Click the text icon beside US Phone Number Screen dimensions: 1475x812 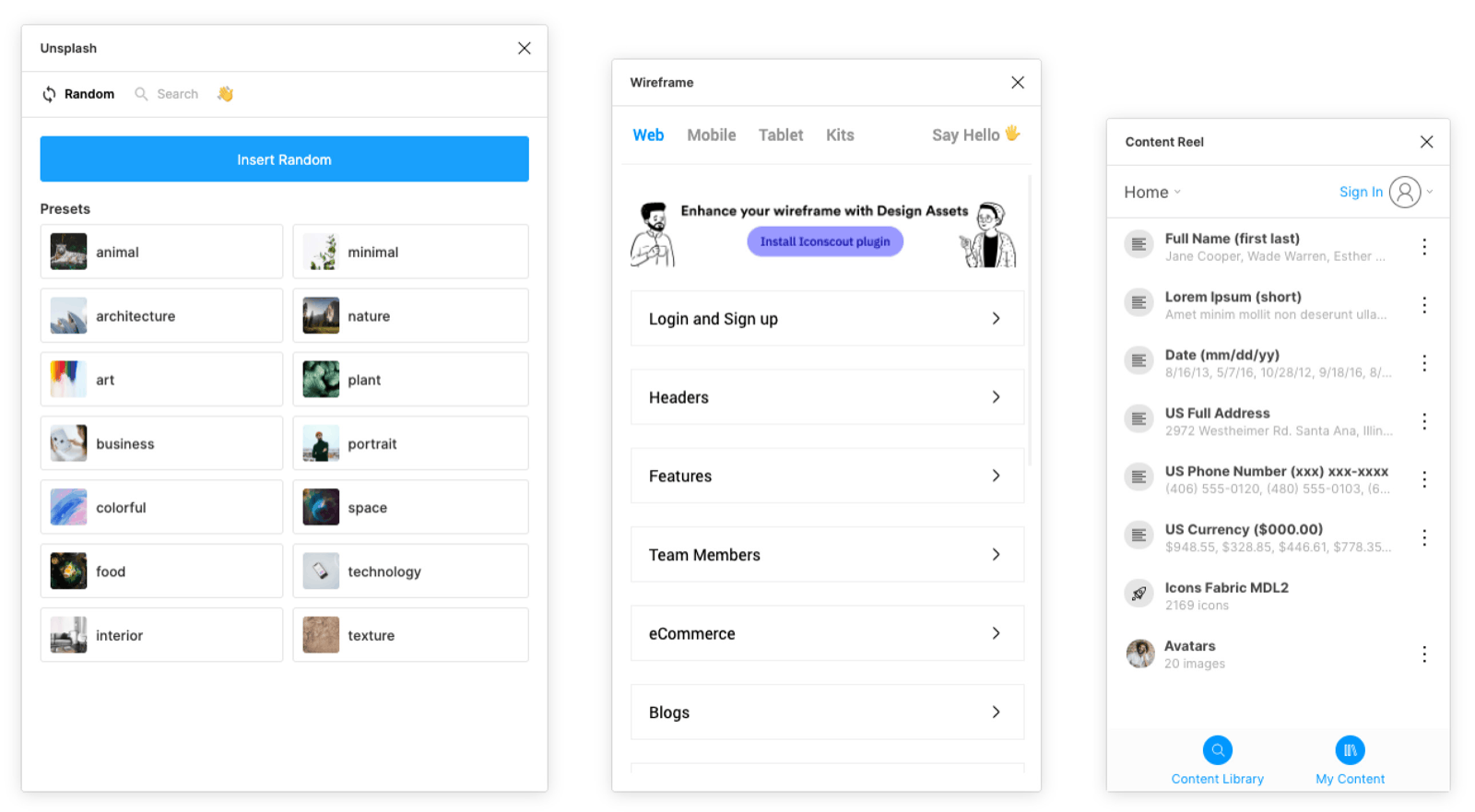point(1139,477)
